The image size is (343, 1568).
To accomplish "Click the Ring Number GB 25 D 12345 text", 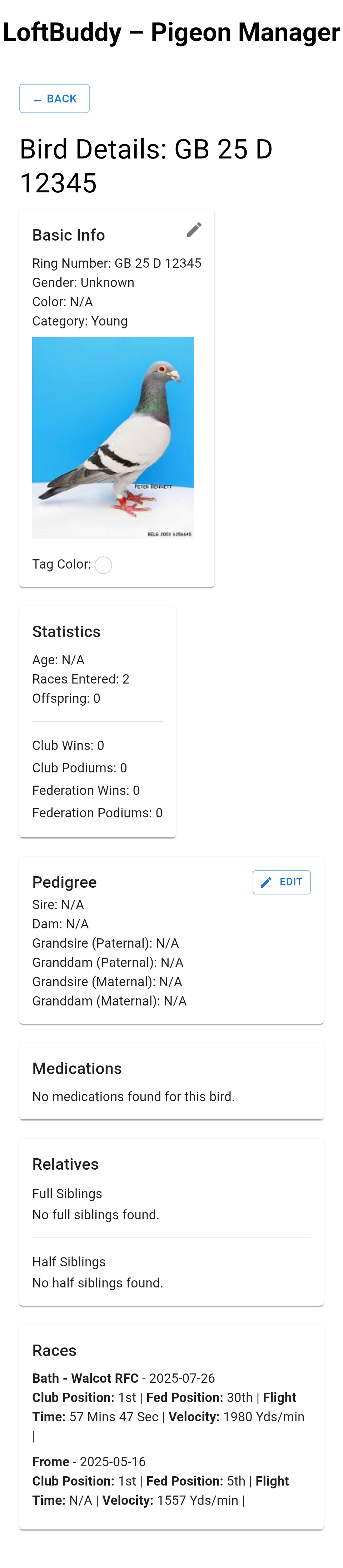I will (116, 263).
